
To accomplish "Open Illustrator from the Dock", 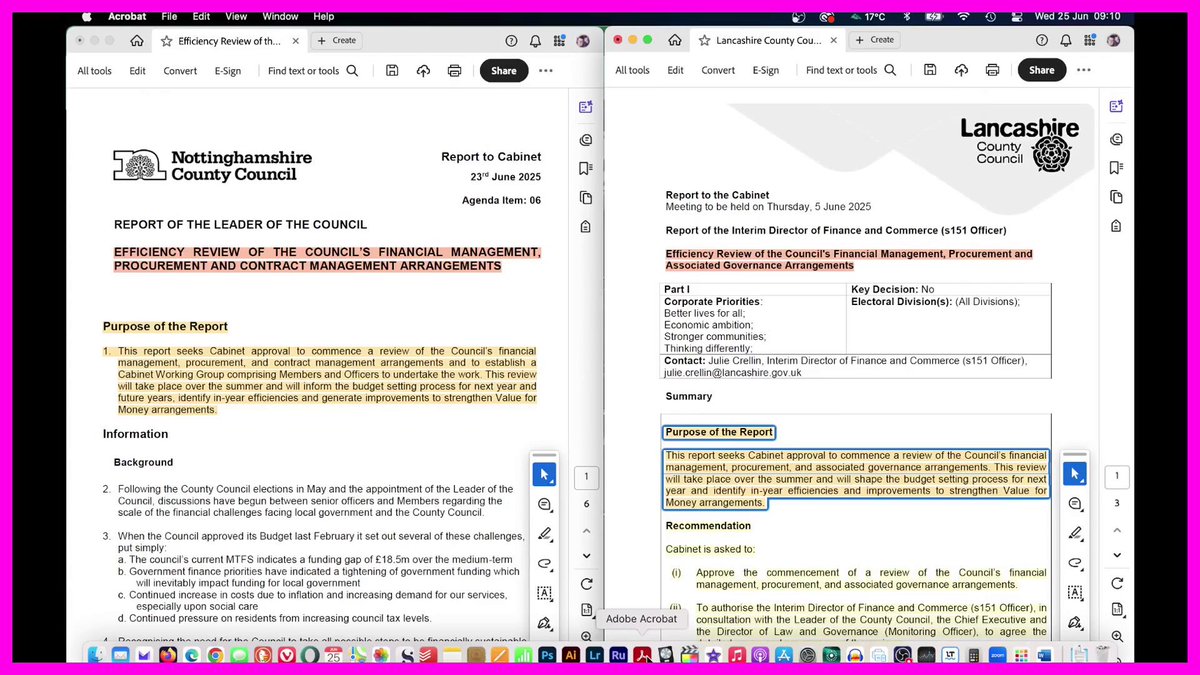I will (572, 655).
